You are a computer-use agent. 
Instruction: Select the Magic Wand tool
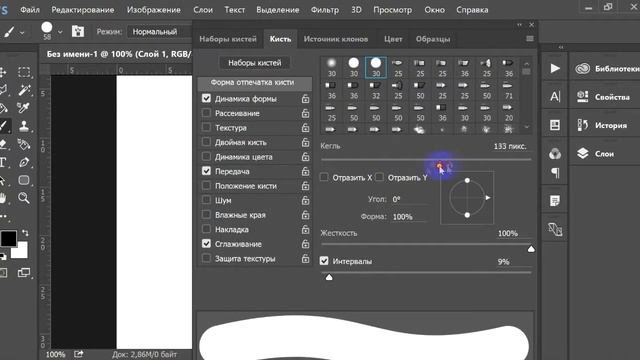point(24,90)
